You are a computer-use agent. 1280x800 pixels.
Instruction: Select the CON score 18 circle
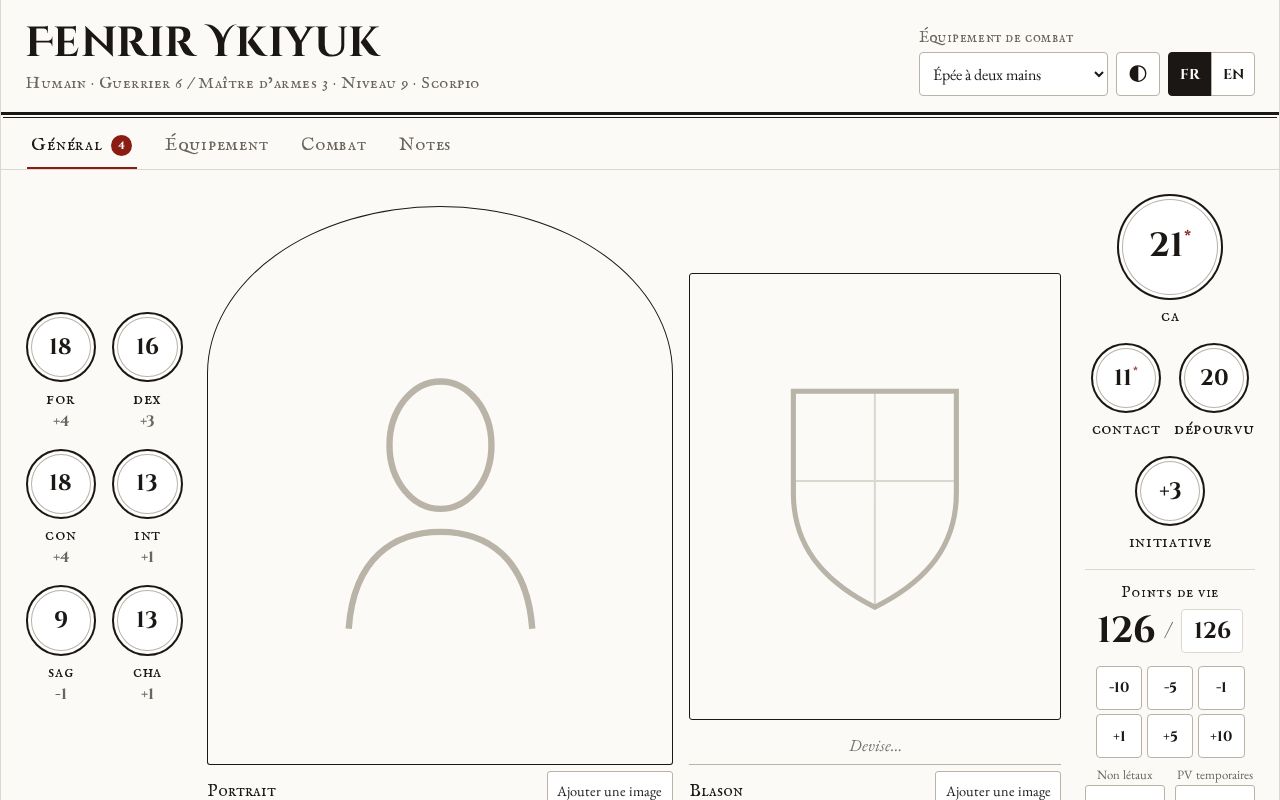tap(61, 484)
